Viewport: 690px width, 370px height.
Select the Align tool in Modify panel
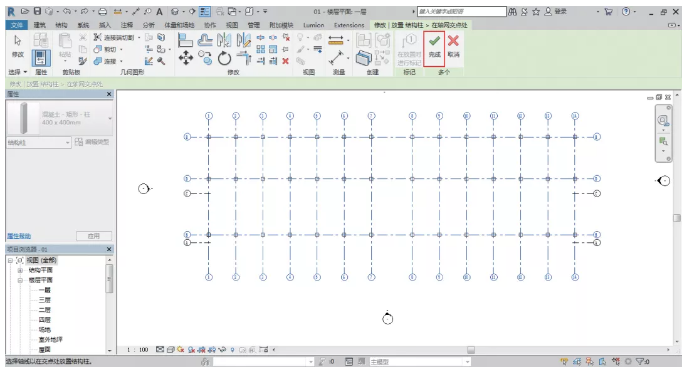(x=186, y=40)
